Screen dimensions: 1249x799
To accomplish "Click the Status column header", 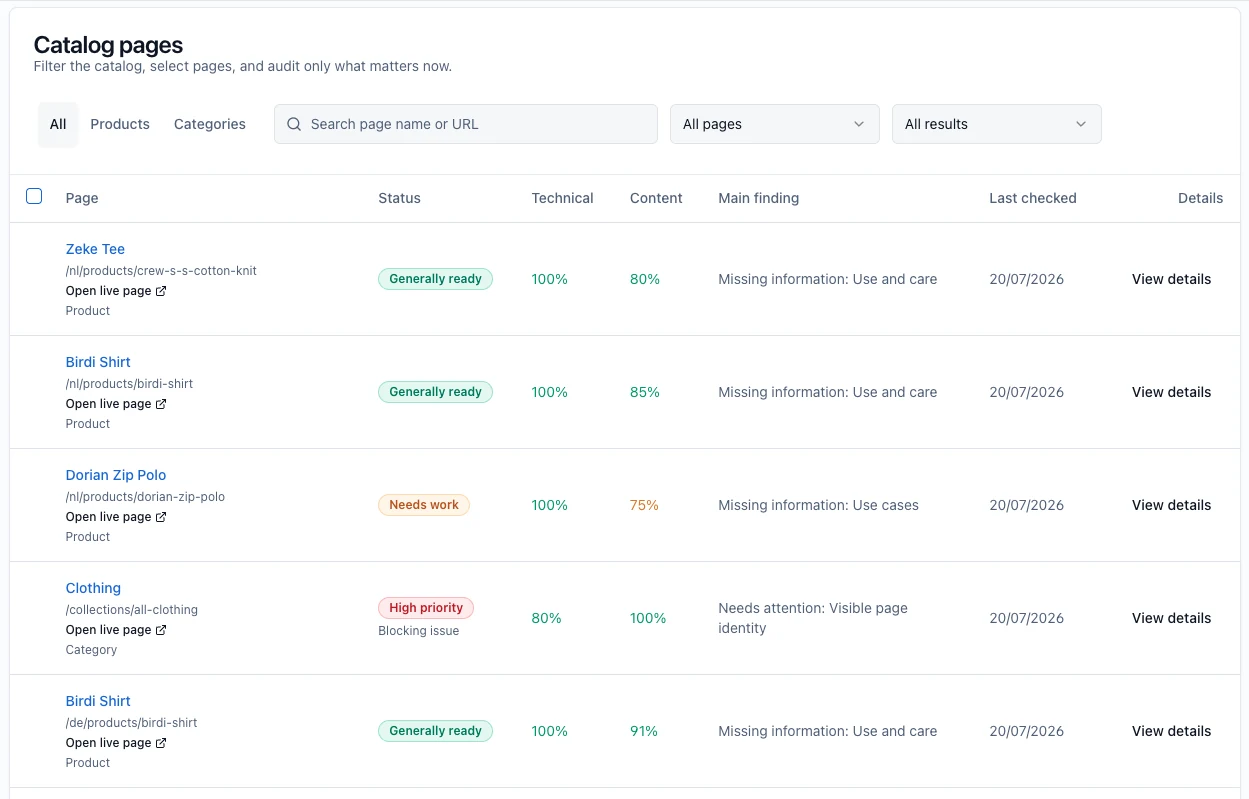I will point(399,198).
